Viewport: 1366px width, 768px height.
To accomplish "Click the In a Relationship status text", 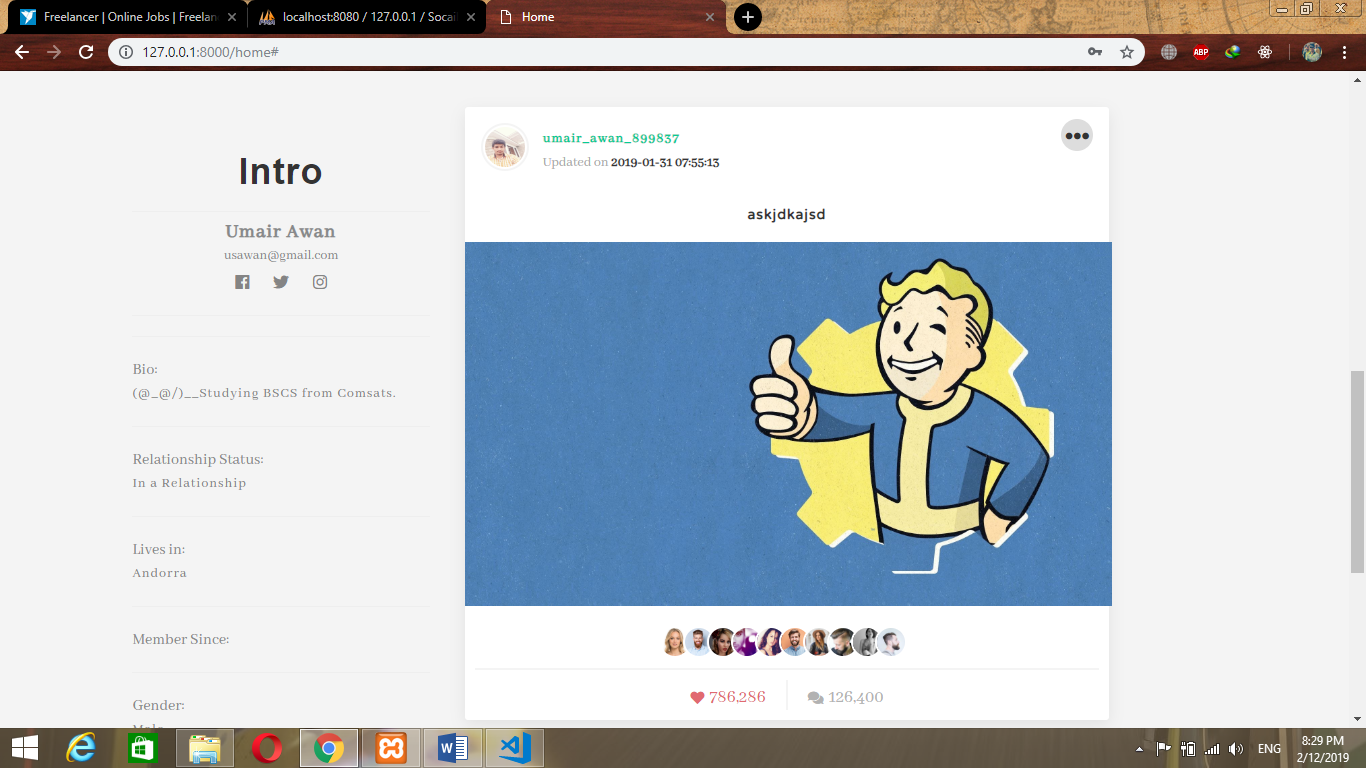I will point(189,483).
